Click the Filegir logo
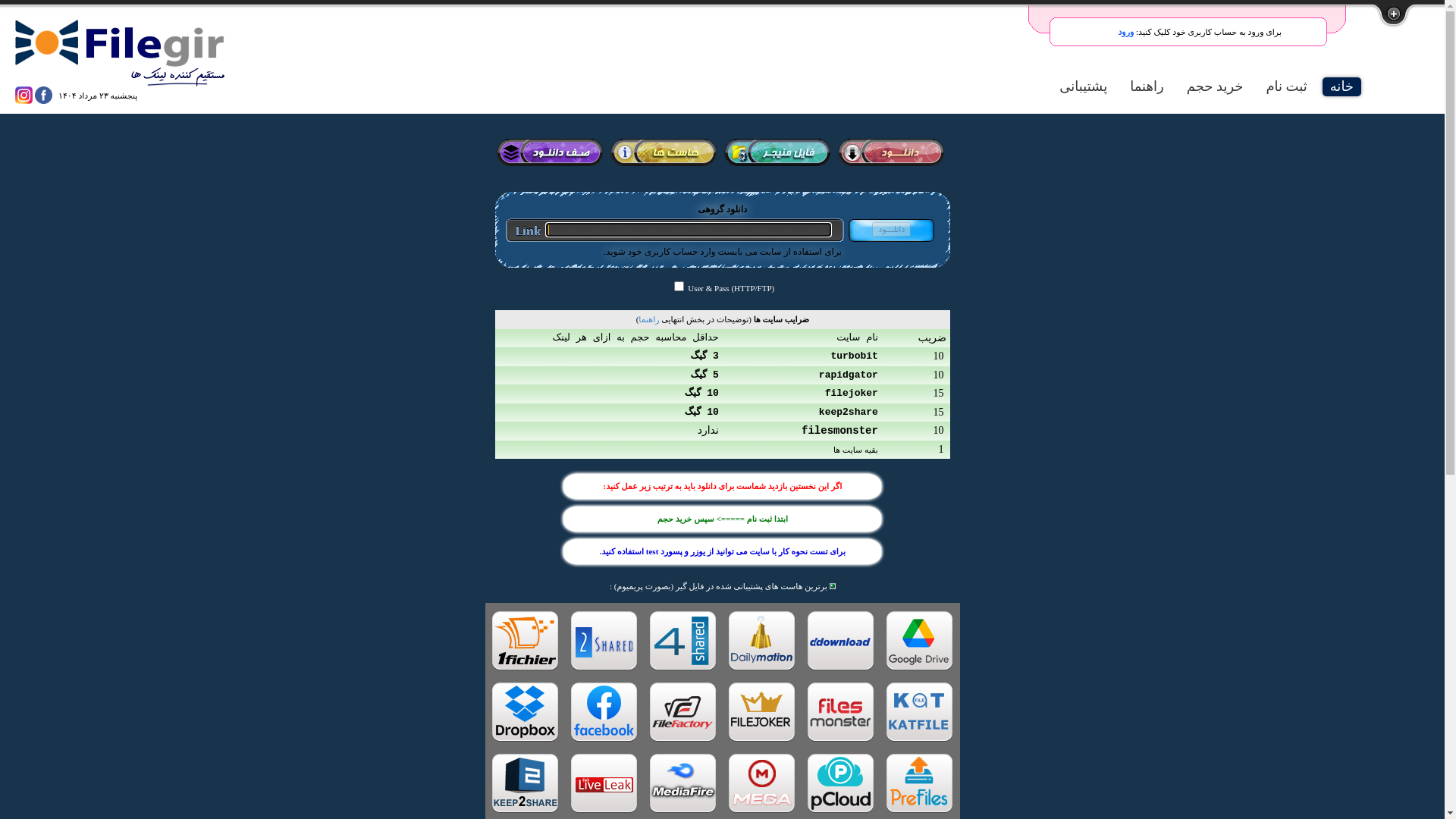Image resolution: width=1456 pixels, height=819 pixels. tap(120, 52)
